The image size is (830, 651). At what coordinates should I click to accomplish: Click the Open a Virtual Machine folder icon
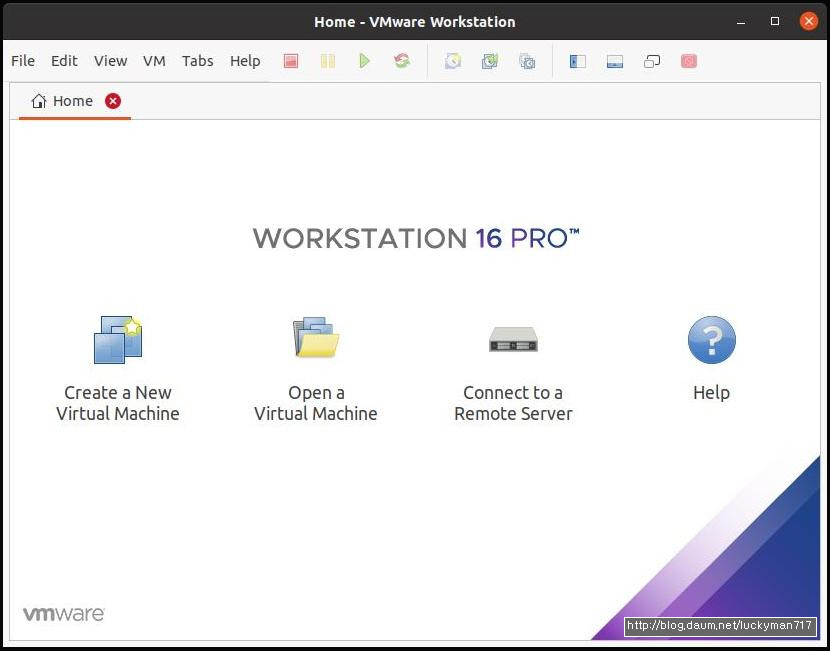315,337
